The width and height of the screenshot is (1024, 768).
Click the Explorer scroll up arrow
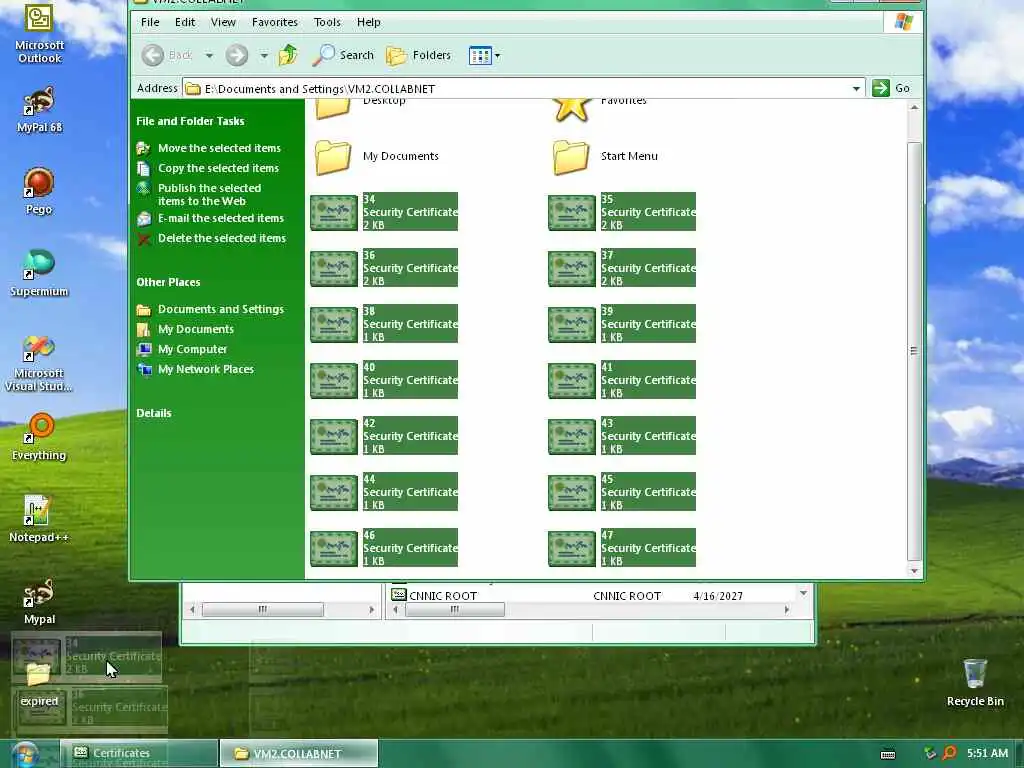(914, 107)
